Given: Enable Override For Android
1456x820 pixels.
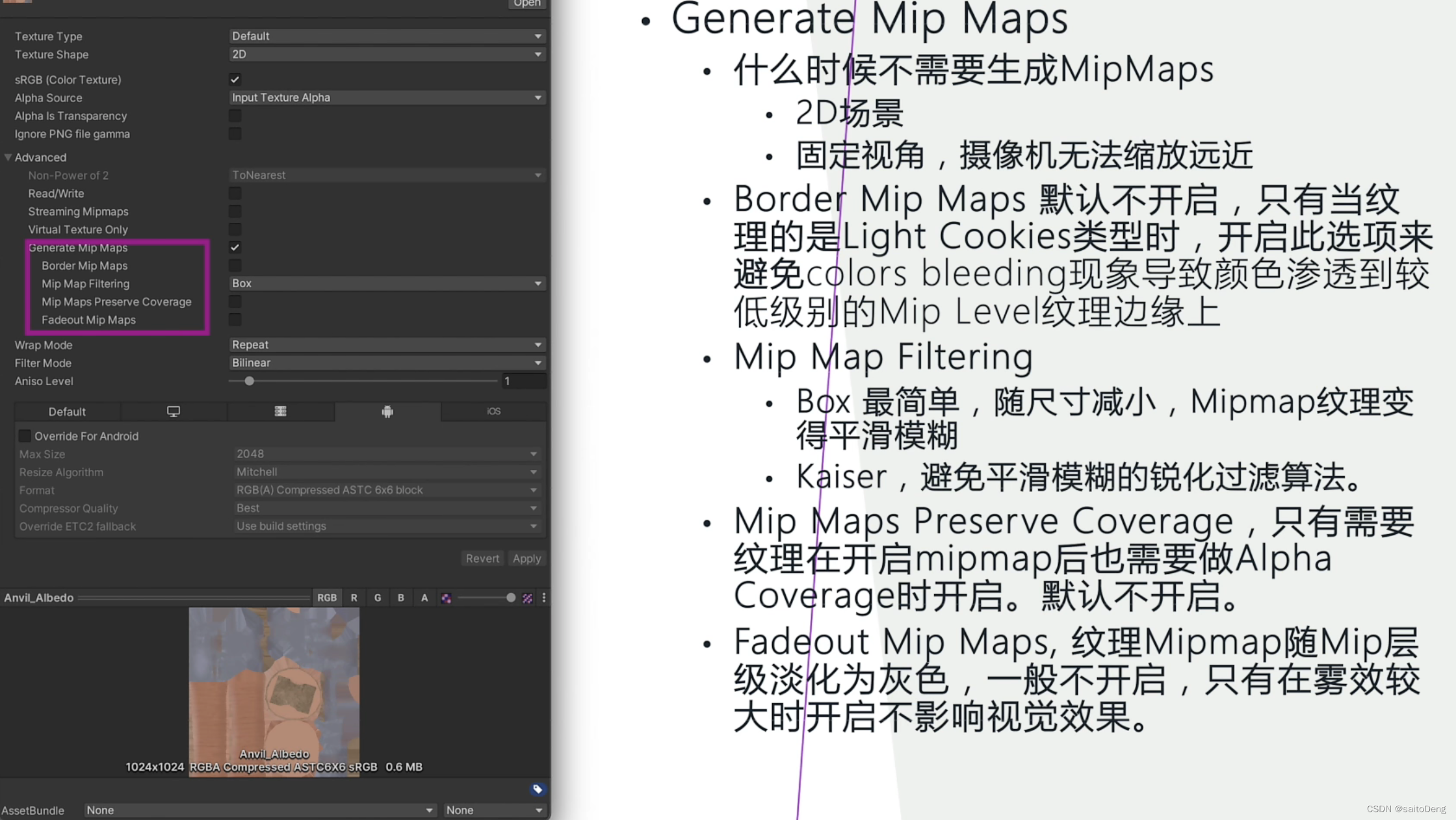Looking at the screenshot, I should [x=25, y=436].
